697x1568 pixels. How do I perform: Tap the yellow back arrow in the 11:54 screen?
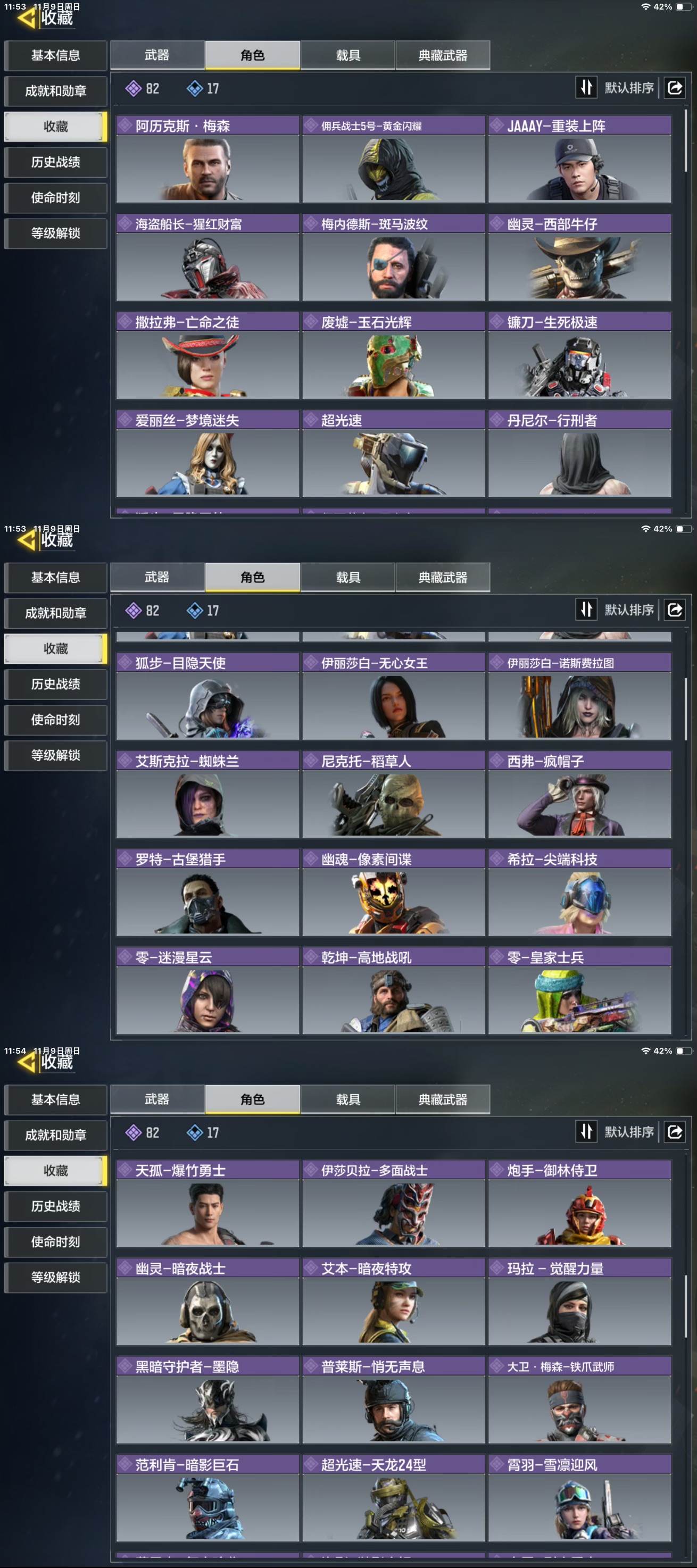tap(27, 1062)
